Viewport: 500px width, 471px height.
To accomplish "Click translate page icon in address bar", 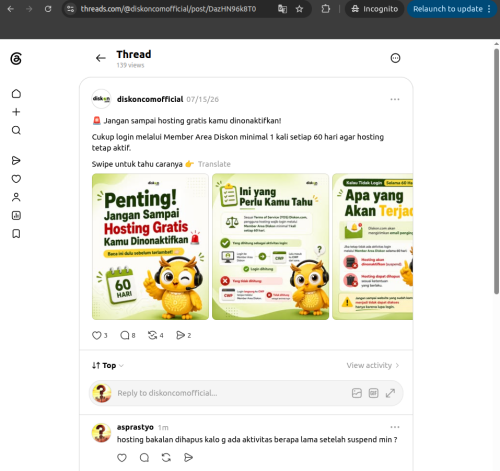I will 282,9.
